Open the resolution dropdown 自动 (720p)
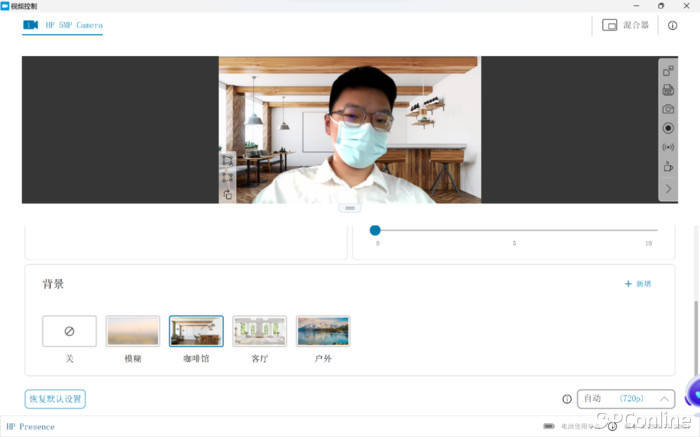 625,398
